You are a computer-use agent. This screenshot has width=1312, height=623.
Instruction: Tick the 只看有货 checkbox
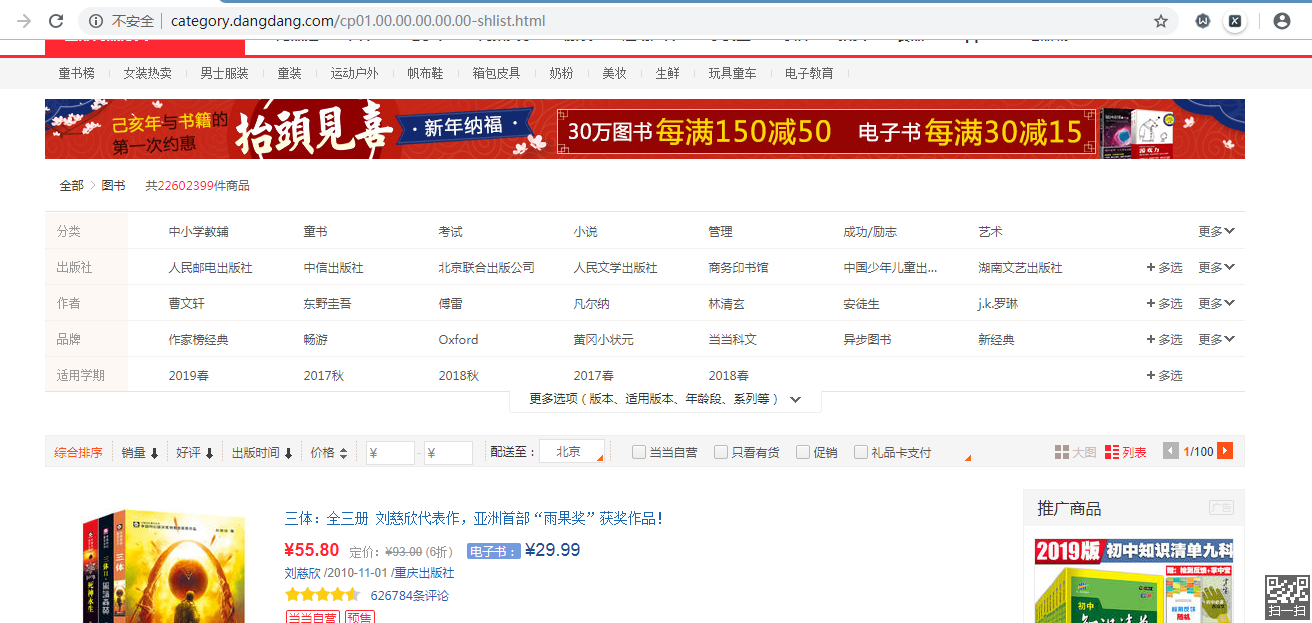pos(720,452)
